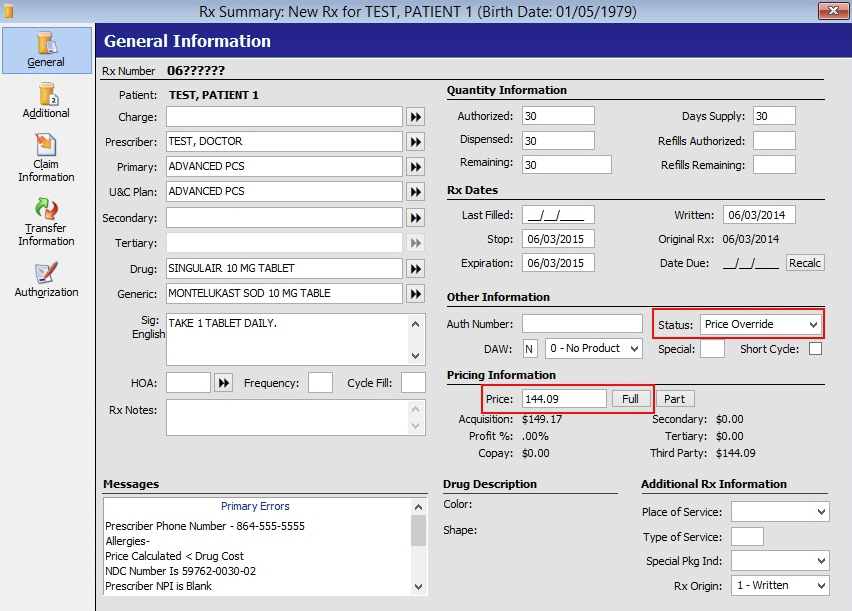Open the Status dropdown showing Price Override
Viewport: 852px width, 611px height.
(761, 325)
